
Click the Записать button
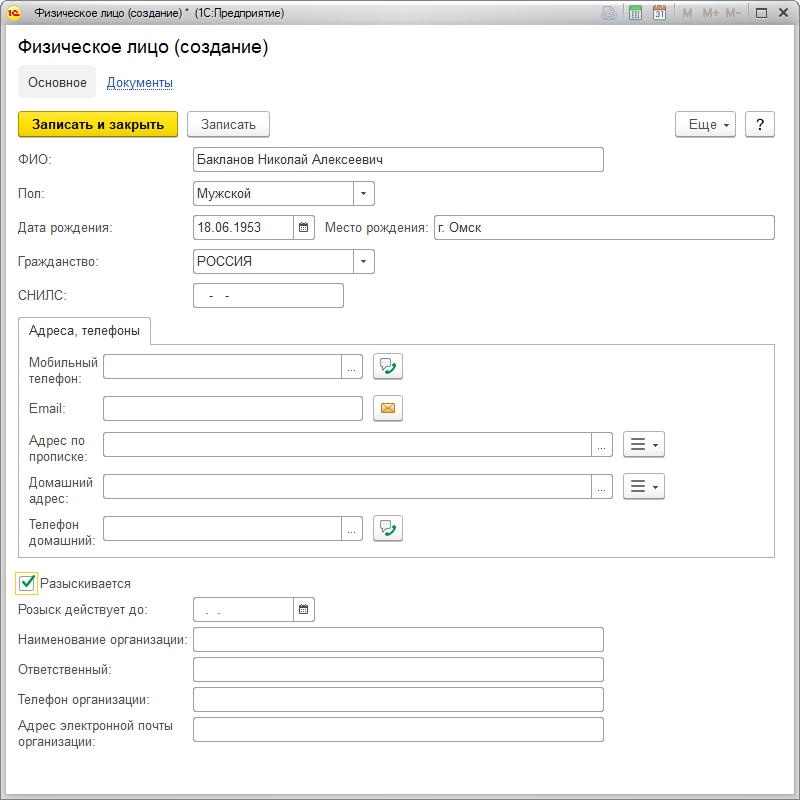[228, 124]
